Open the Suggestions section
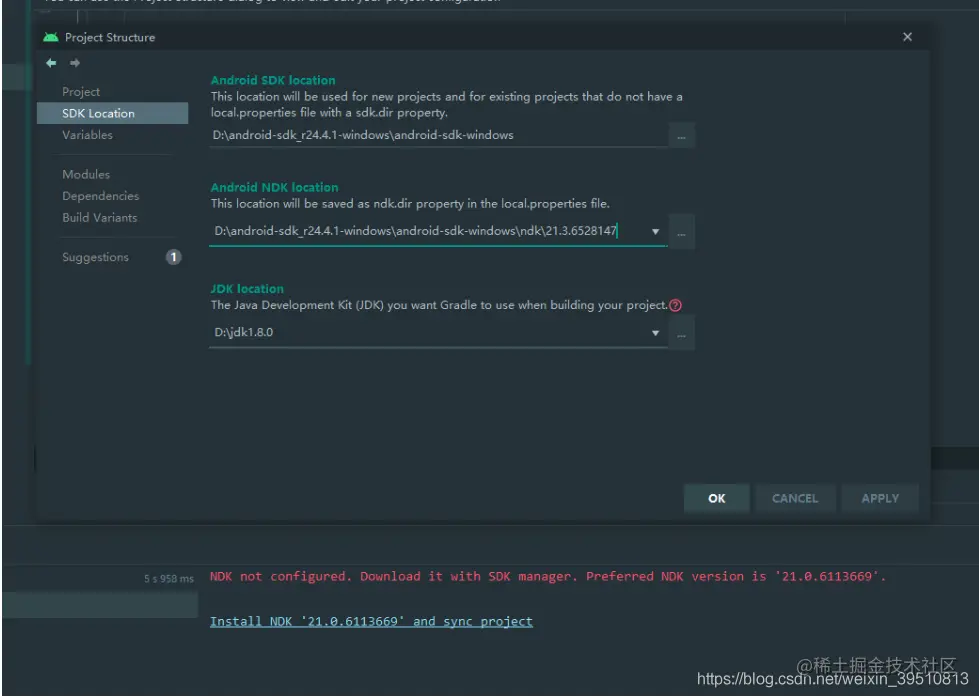979x698 pixels. click(x=95, y=257)
